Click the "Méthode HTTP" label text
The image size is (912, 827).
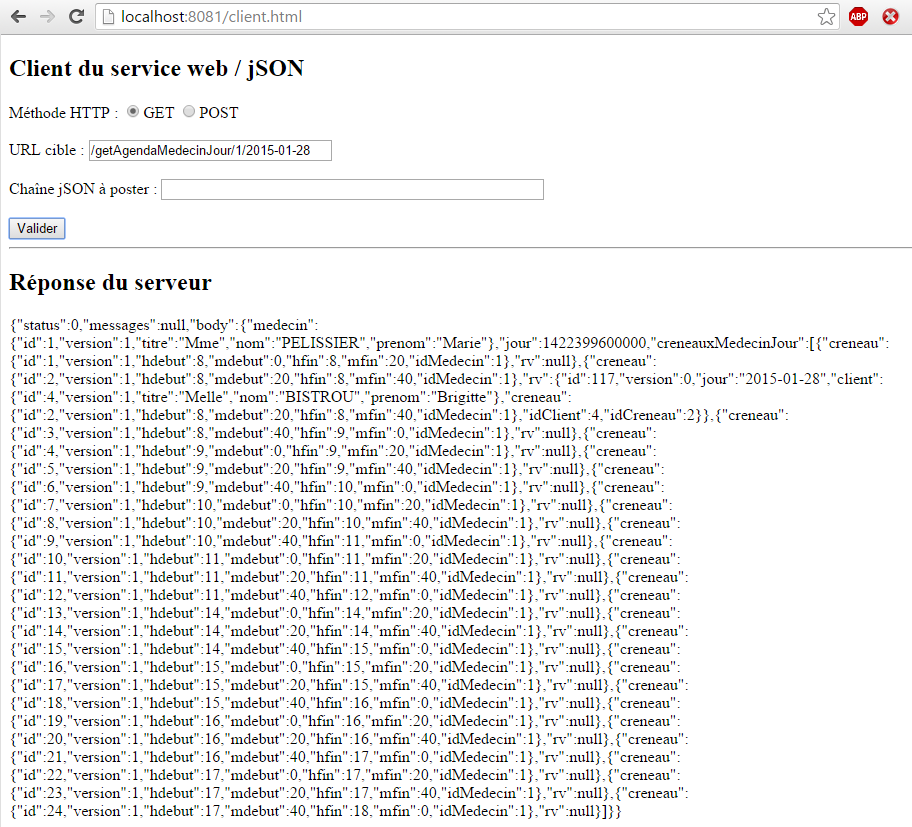click(x=62, y=113)
